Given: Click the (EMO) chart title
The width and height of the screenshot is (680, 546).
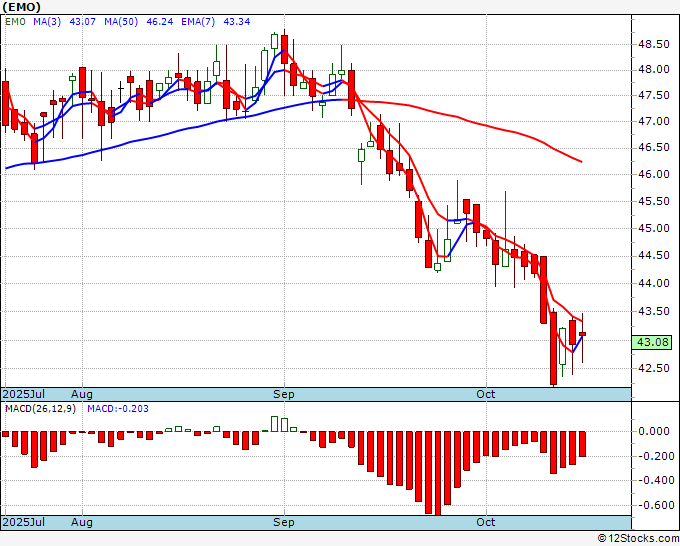Looking at the screenshot, I should point(22,7).
